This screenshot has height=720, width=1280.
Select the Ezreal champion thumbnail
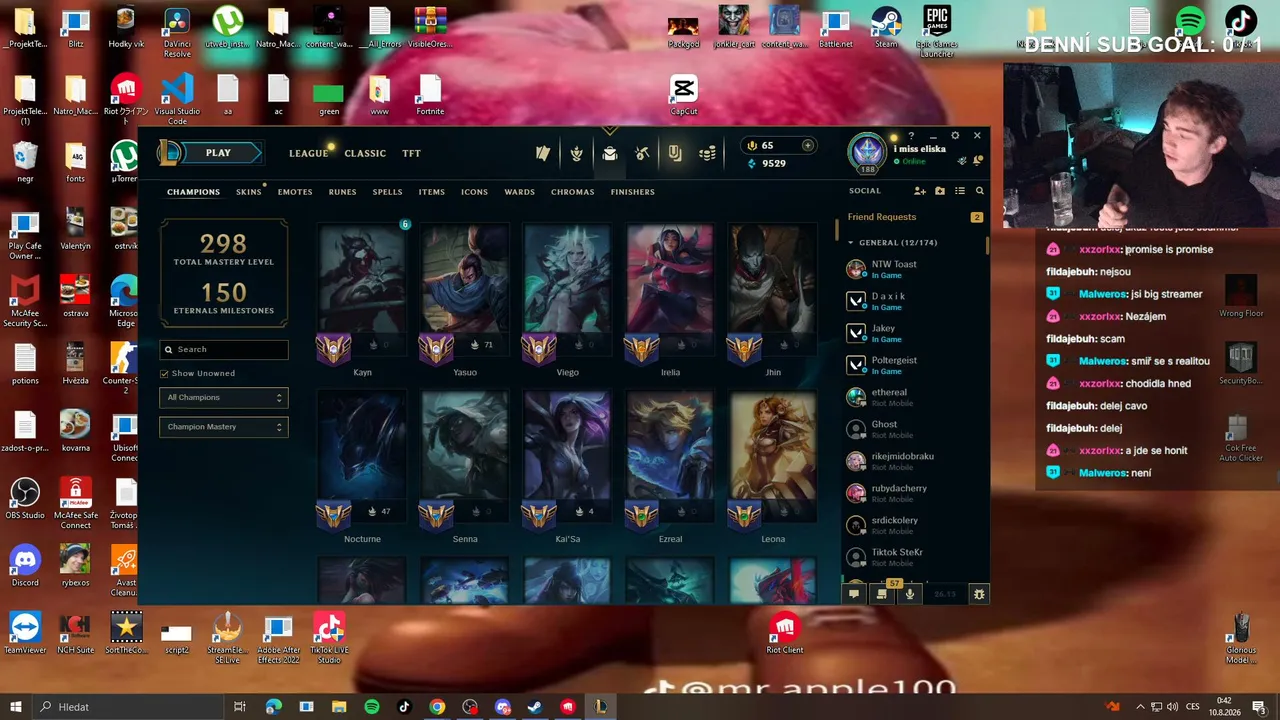(x=670, y=458)
